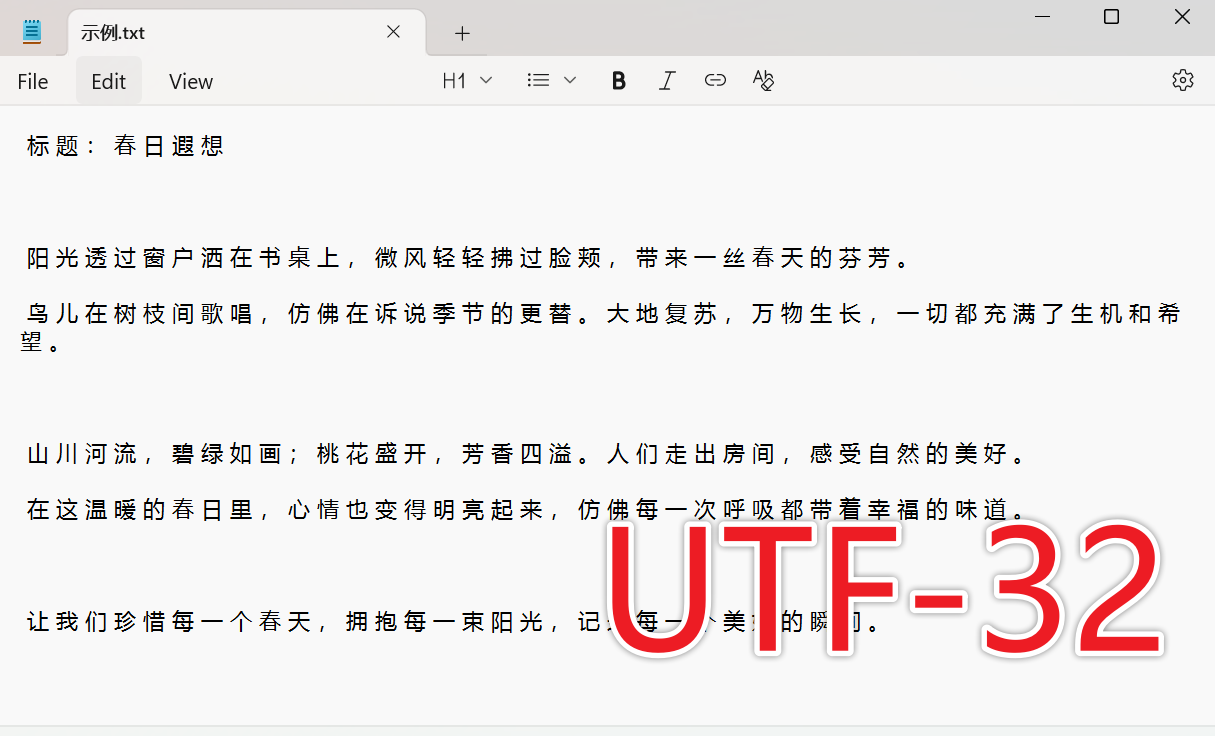The width and height of the screenshot is (1215, 736).
Task: Open the Edit menu
Action: [x=108, y=81]
